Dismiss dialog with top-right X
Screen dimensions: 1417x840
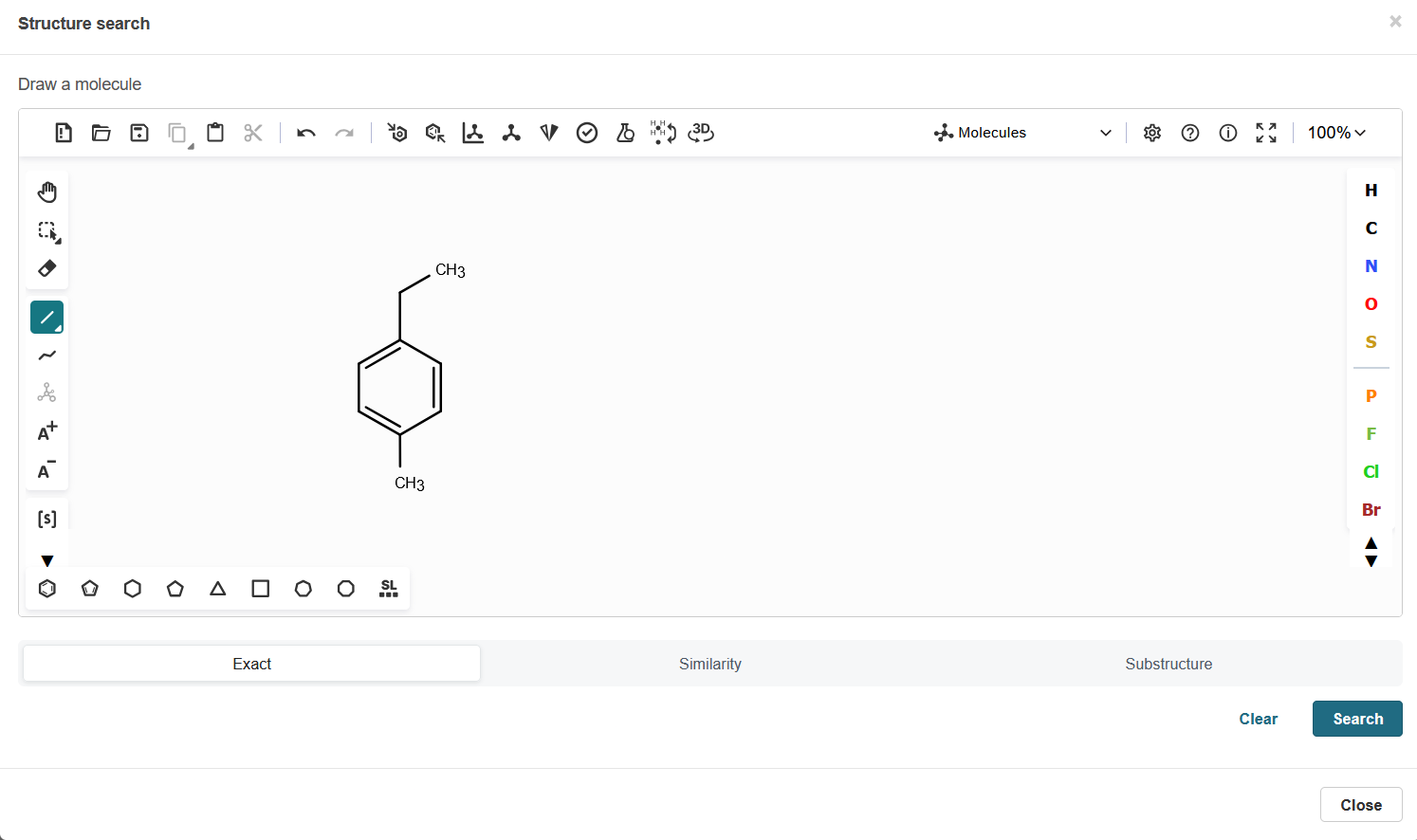tap(1395, 21)
